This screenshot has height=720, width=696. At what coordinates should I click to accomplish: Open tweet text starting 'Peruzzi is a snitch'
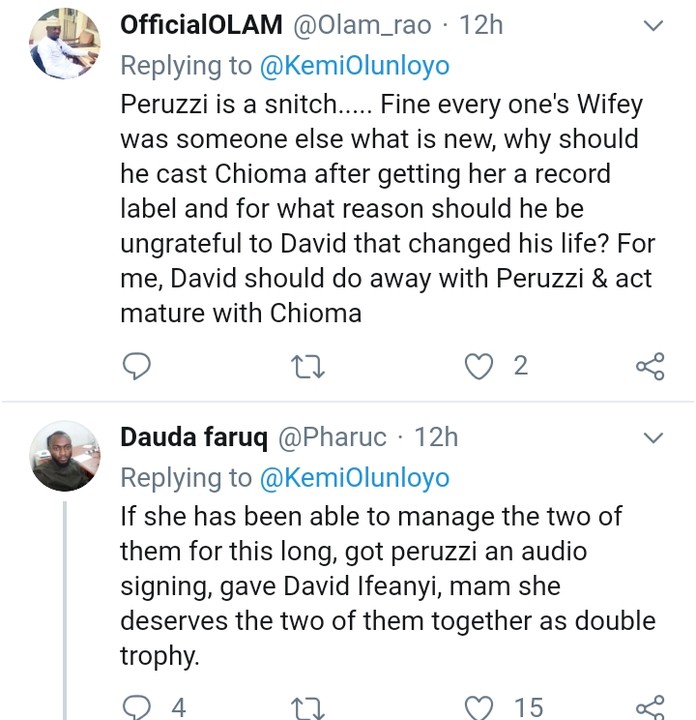[388, 209]
